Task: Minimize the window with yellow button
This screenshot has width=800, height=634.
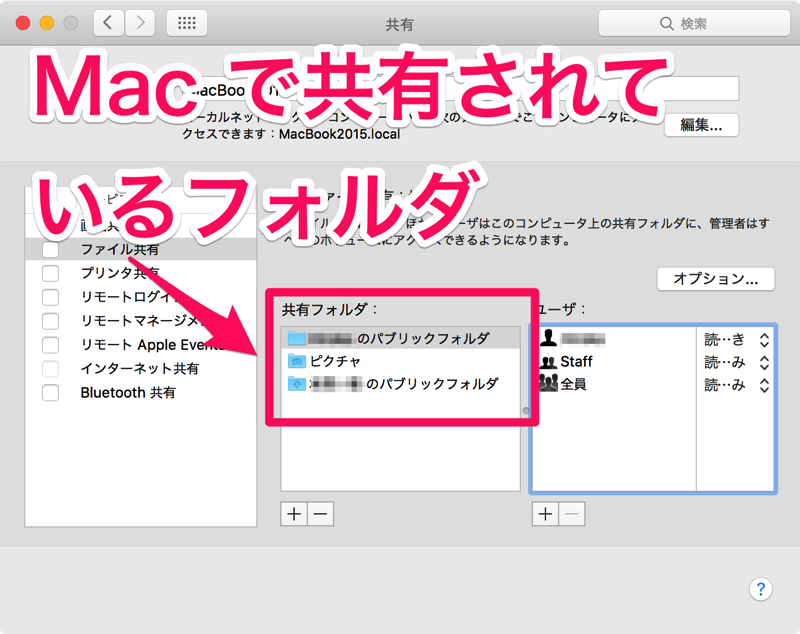Action: point(47,23)
